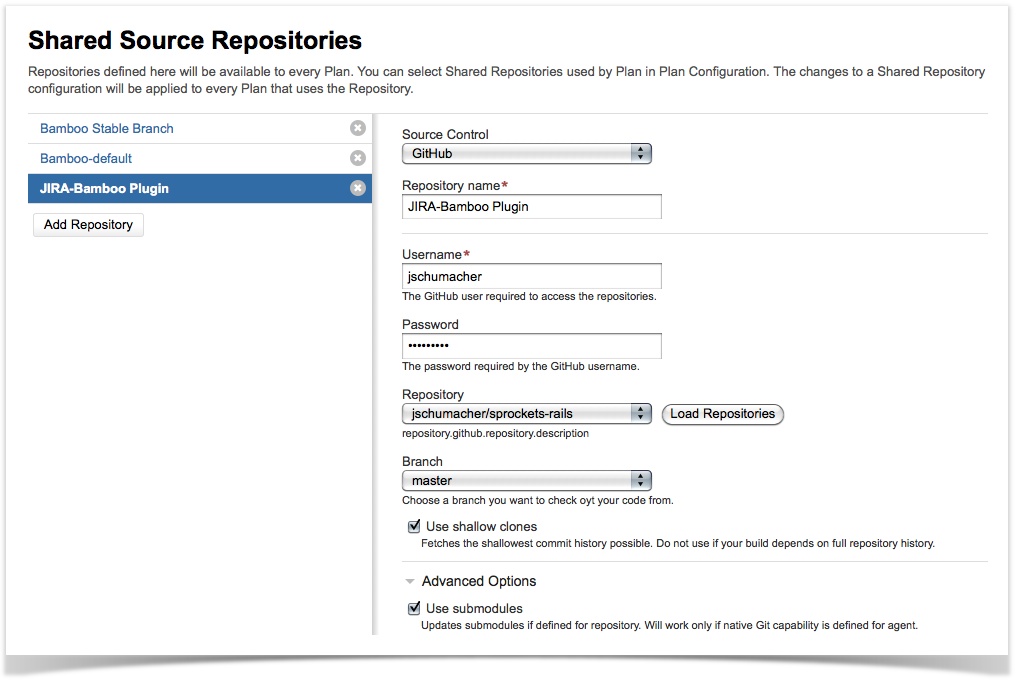Select the JIRA-Bamboo Plugin repository entry
Image resolution: width=1022 pixels, height=684 pixels.
click(x=104, y=188)
